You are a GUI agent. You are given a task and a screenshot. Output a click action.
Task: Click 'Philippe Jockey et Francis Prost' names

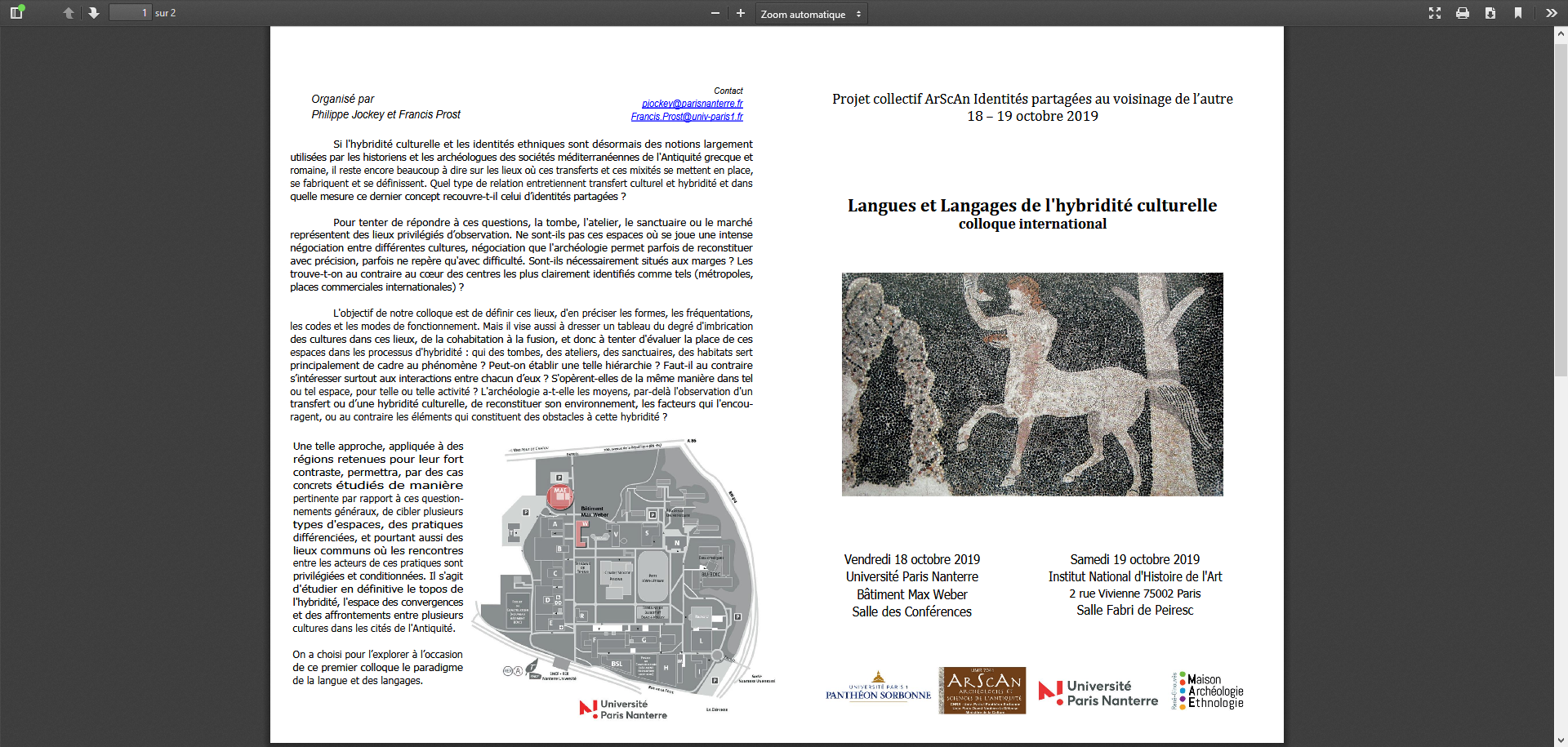[386, 114]
